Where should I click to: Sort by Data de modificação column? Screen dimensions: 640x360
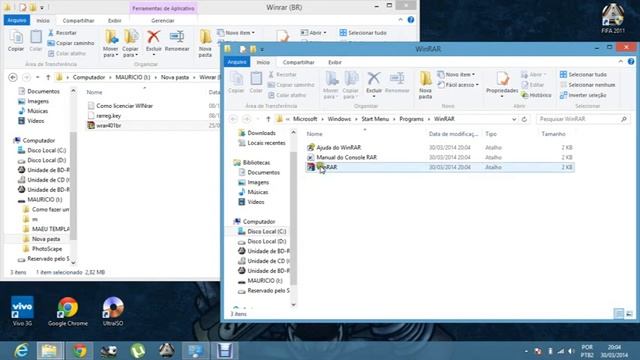coord(453,134)
